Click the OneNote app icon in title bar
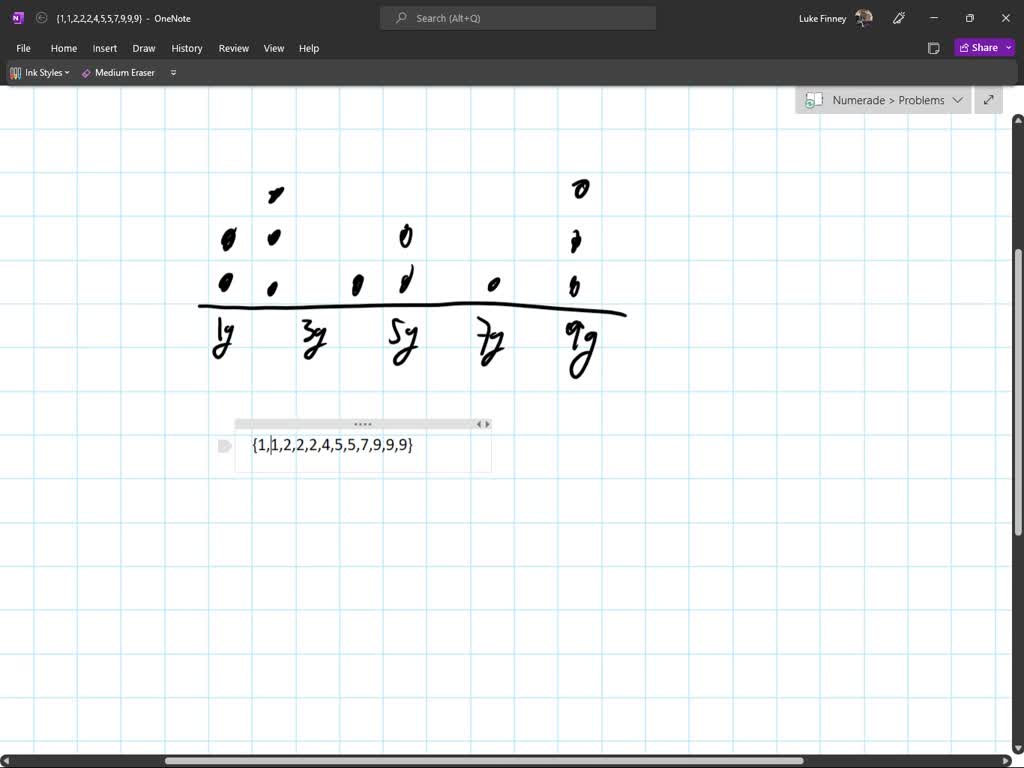The image size is (1024, 768). click(x=18, y=18)
